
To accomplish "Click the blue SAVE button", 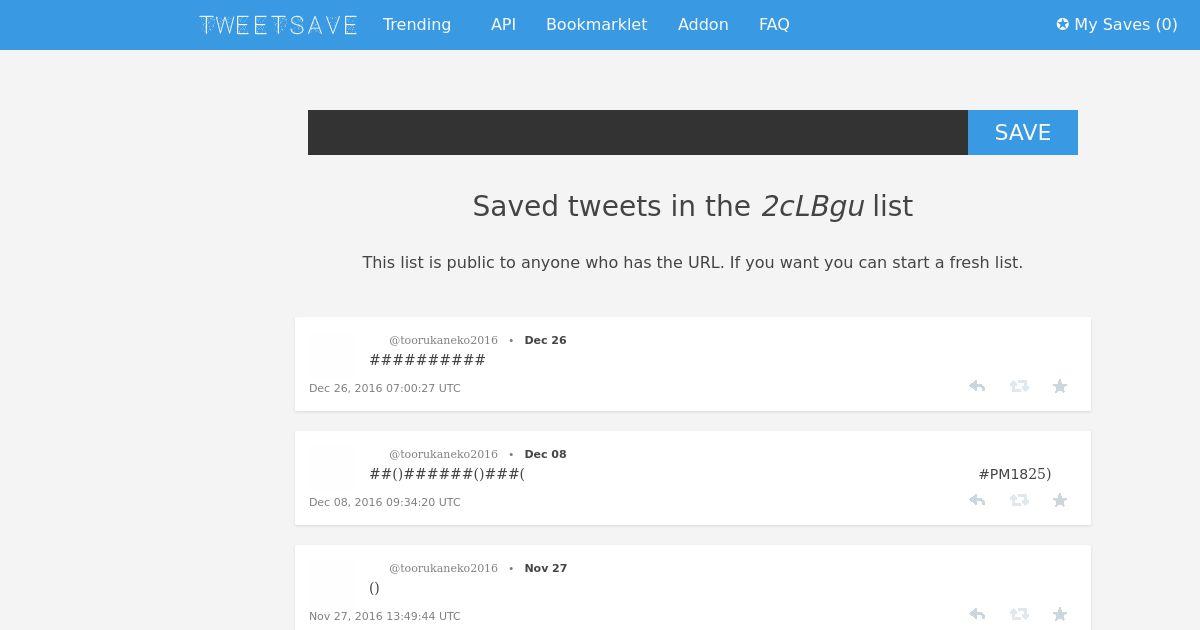I will (x=1023, y=132).
